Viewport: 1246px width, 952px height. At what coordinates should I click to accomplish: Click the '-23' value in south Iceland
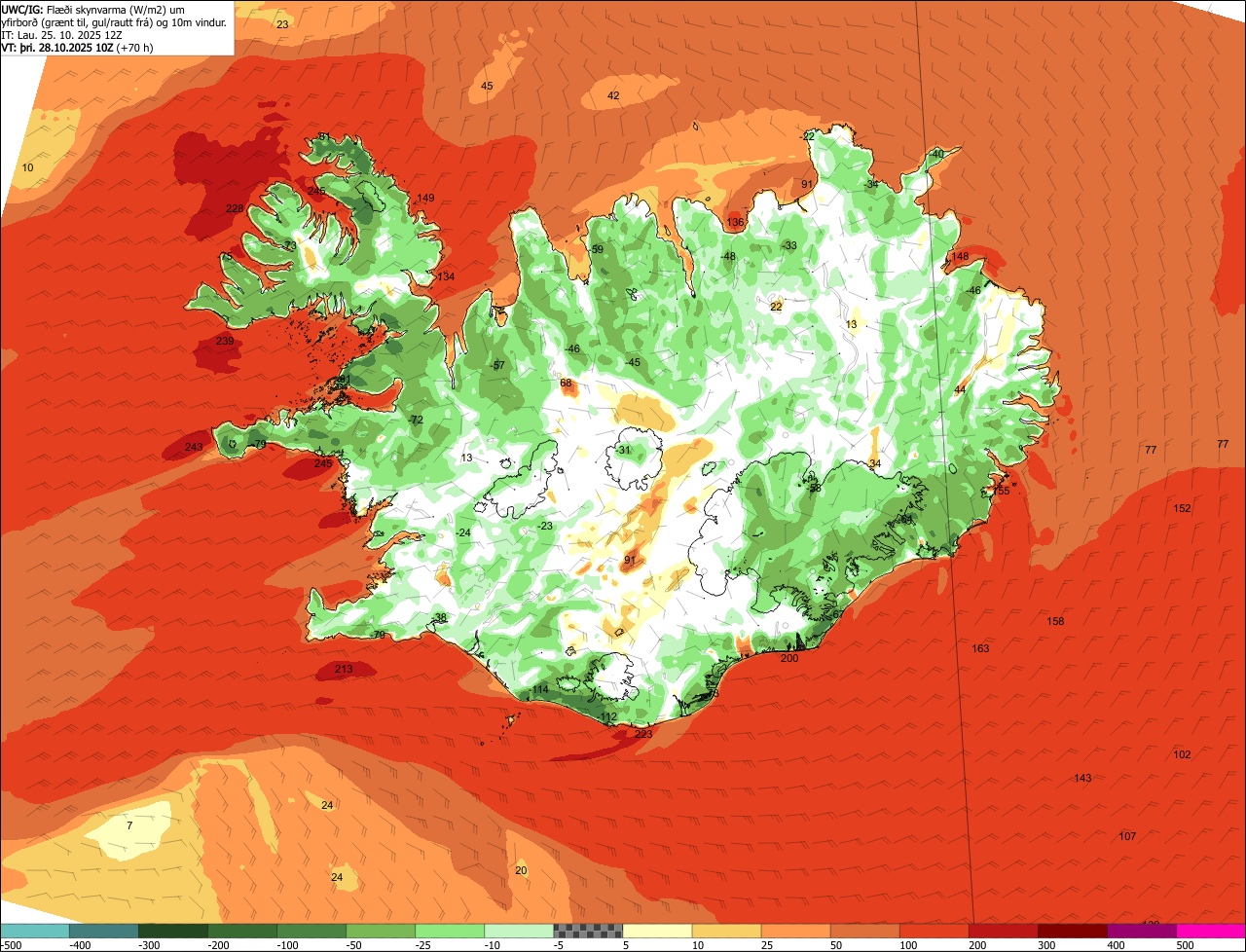click(544, 526)
